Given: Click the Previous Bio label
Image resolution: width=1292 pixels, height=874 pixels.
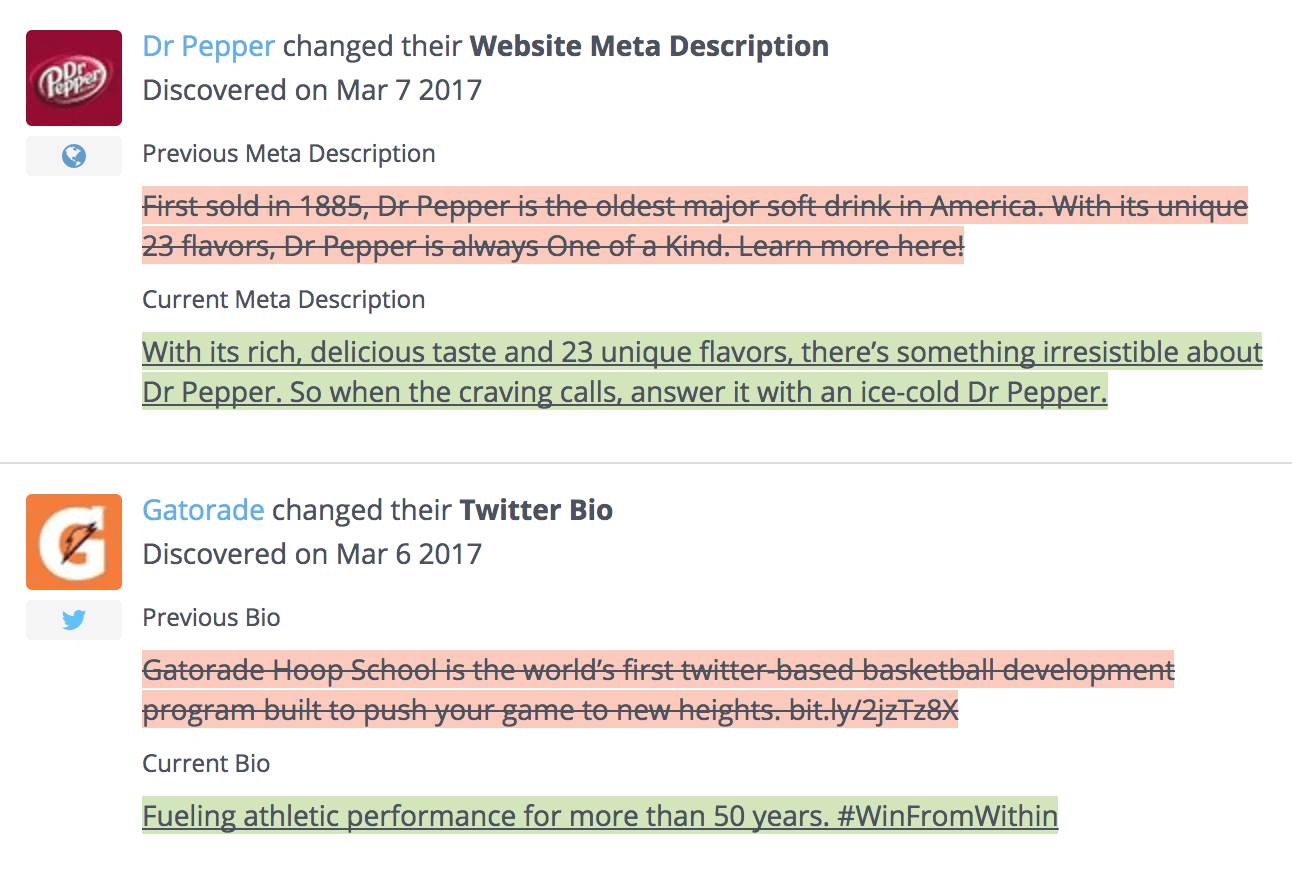Looking at the screenshot, I should coord(212,618).
